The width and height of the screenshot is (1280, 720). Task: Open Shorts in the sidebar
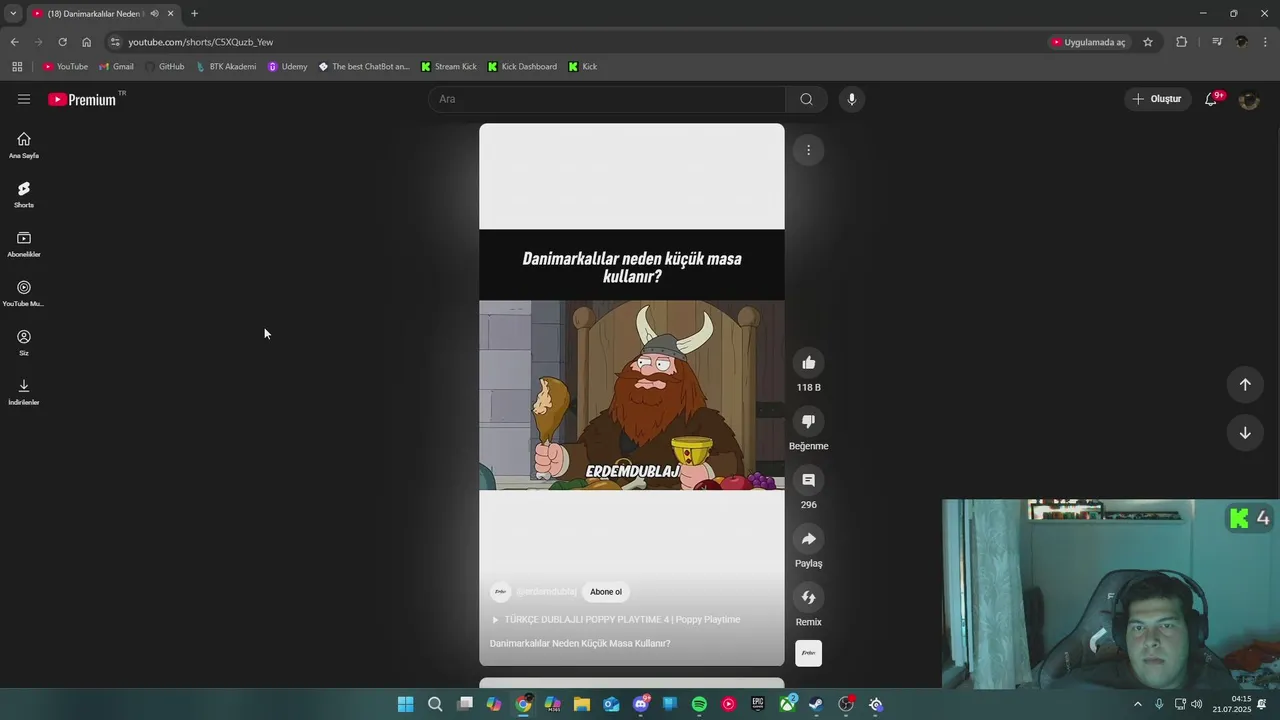point(24,194)
